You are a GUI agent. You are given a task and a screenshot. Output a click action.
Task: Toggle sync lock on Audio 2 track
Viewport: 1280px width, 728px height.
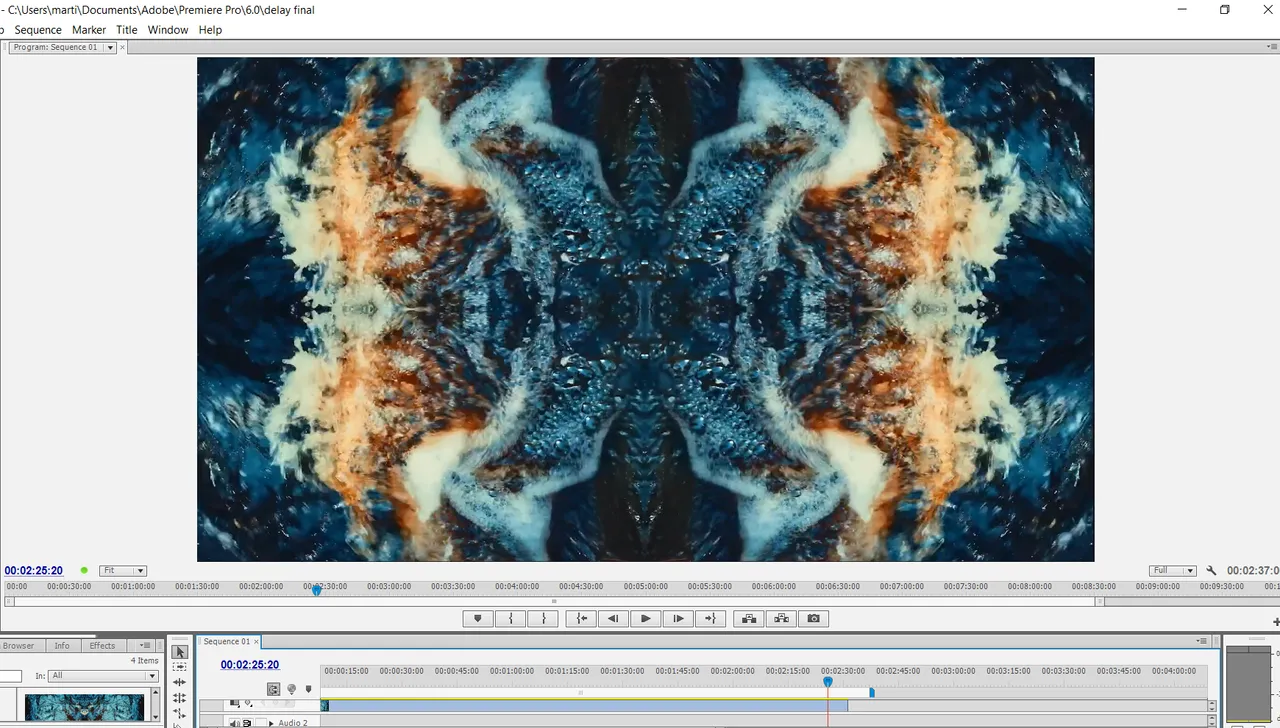[x=247, y=723]
